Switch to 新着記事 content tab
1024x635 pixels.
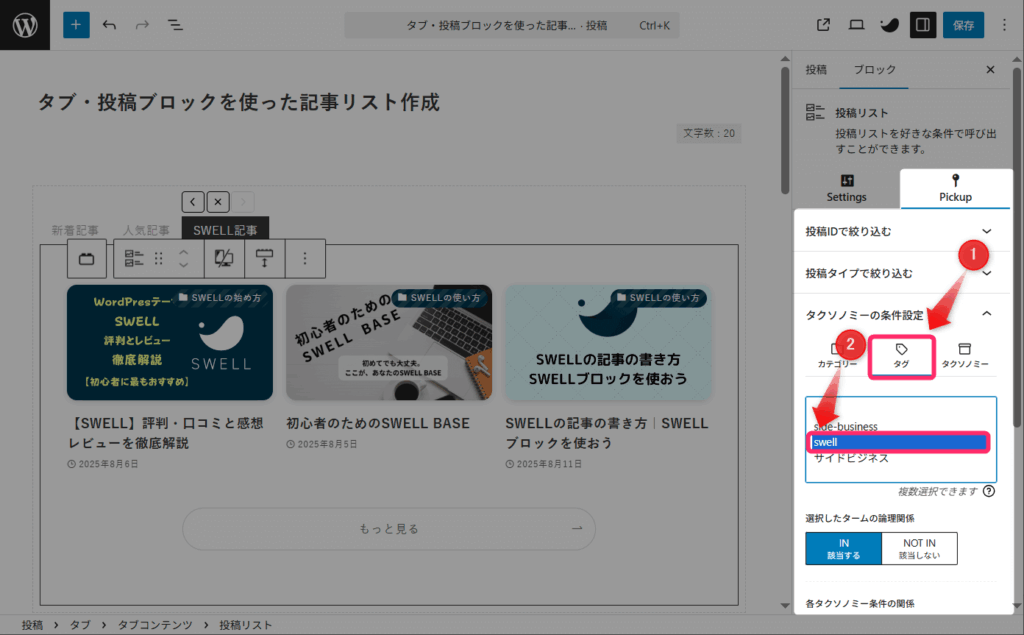tap(75, 230)
